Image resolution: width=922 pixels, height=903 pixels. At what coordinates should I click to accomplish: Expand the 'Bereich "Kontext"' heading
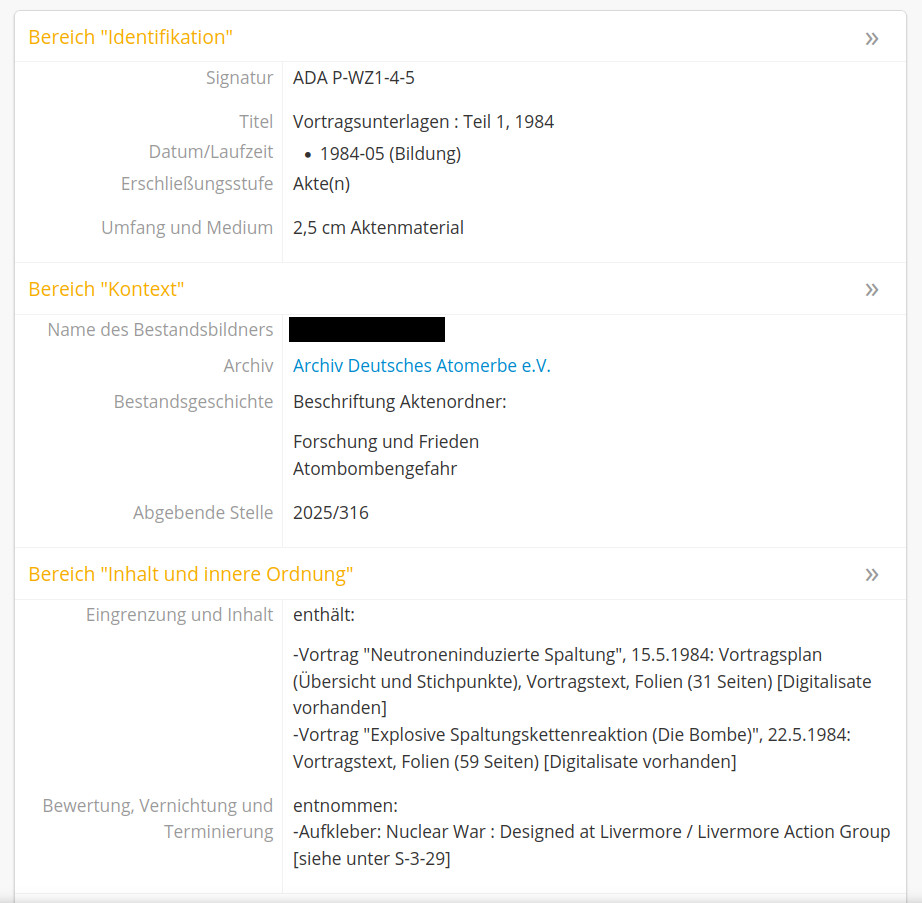tap(106, 289)
